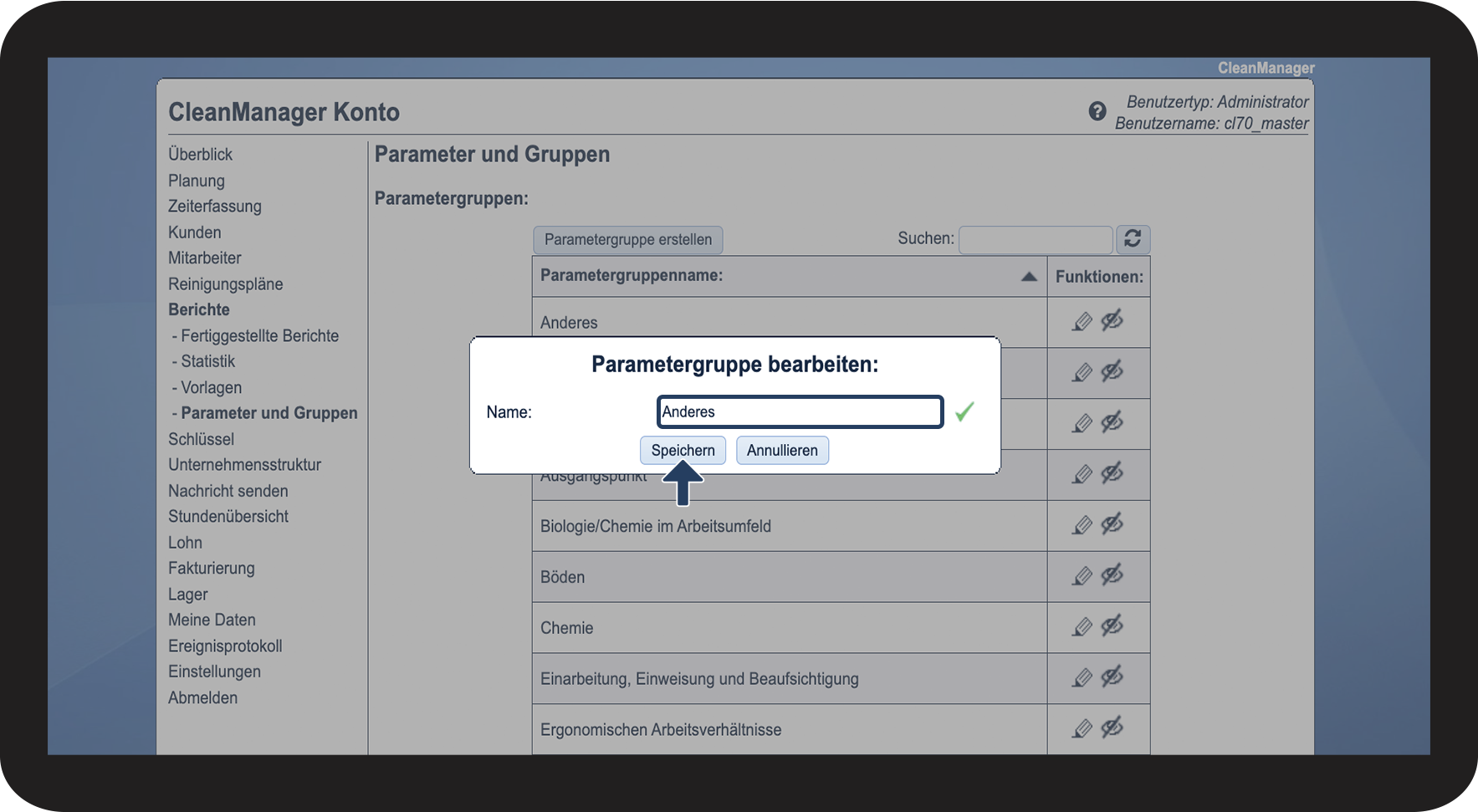Click Parametergruppe erstellen button
Viewport: 1478px width, 812px height.
coord(628,239)
